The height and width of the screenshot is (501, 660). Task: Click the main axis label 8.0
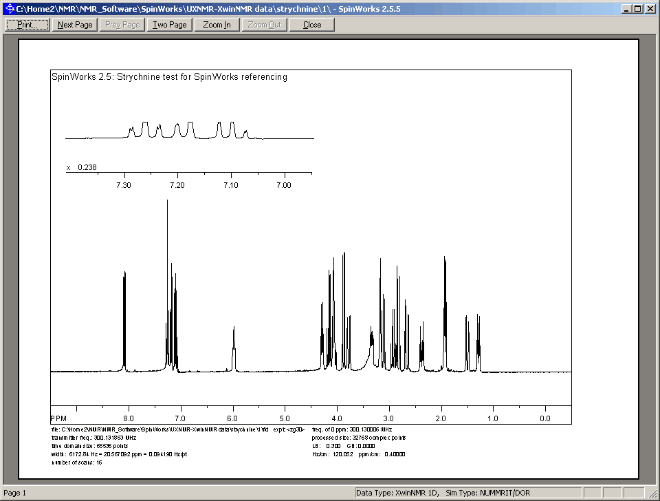128,418
